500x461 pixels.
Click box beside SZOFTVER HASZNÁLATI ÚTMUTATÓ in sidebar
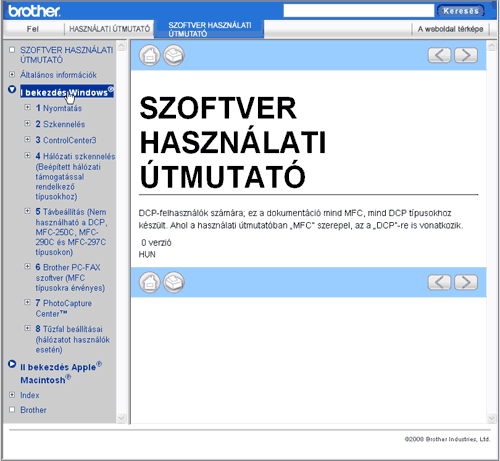click(12, 50)
